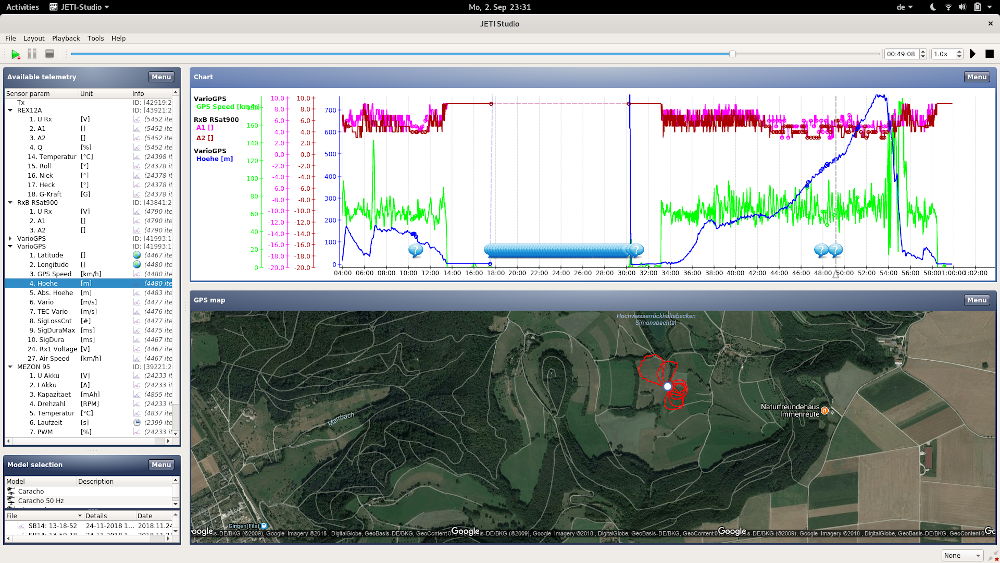
Task: Start playback with the green play icon
Action: (15, 54)
